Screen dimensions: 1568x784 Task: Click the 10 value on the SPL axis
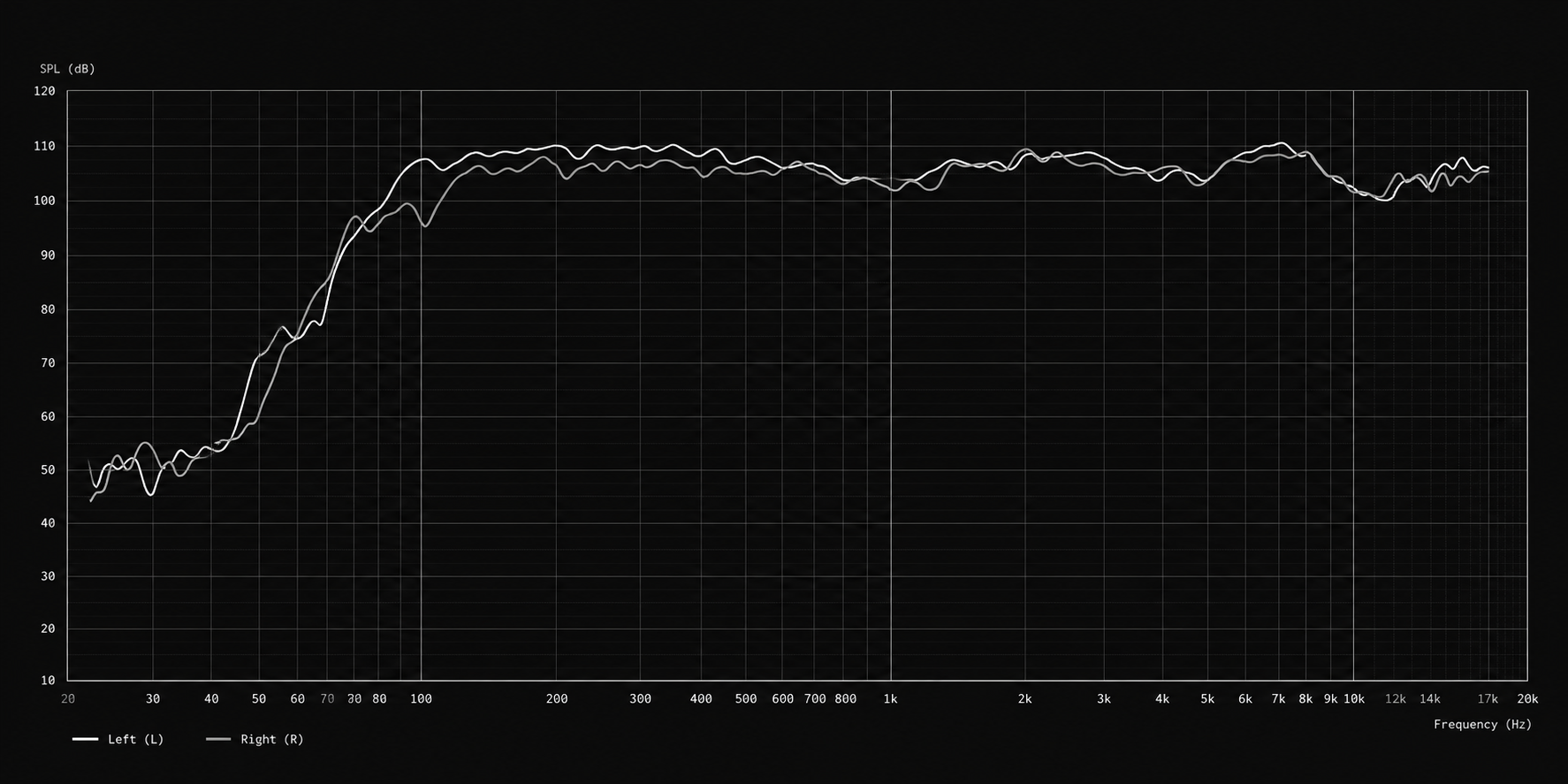click(x=48, y=681)
